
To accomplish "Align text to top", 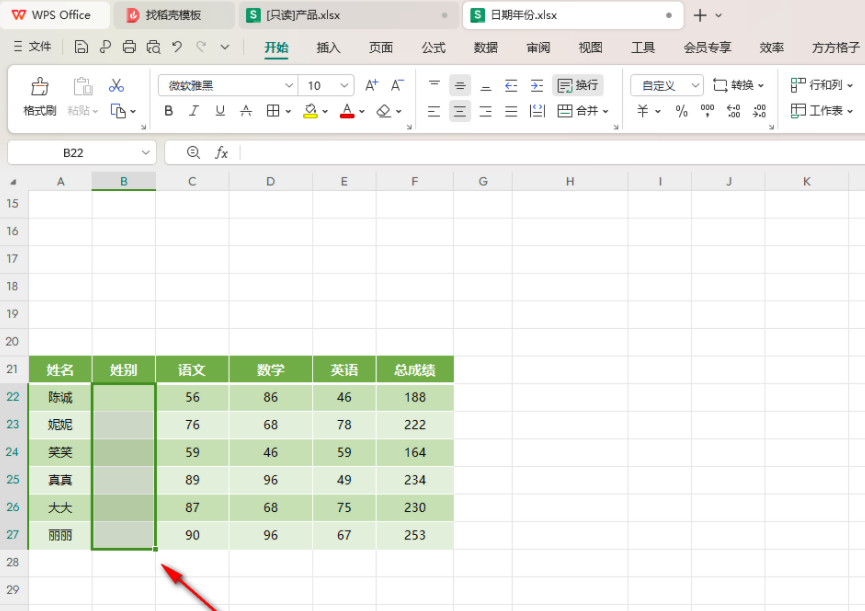I will click(x=434, y=85).
